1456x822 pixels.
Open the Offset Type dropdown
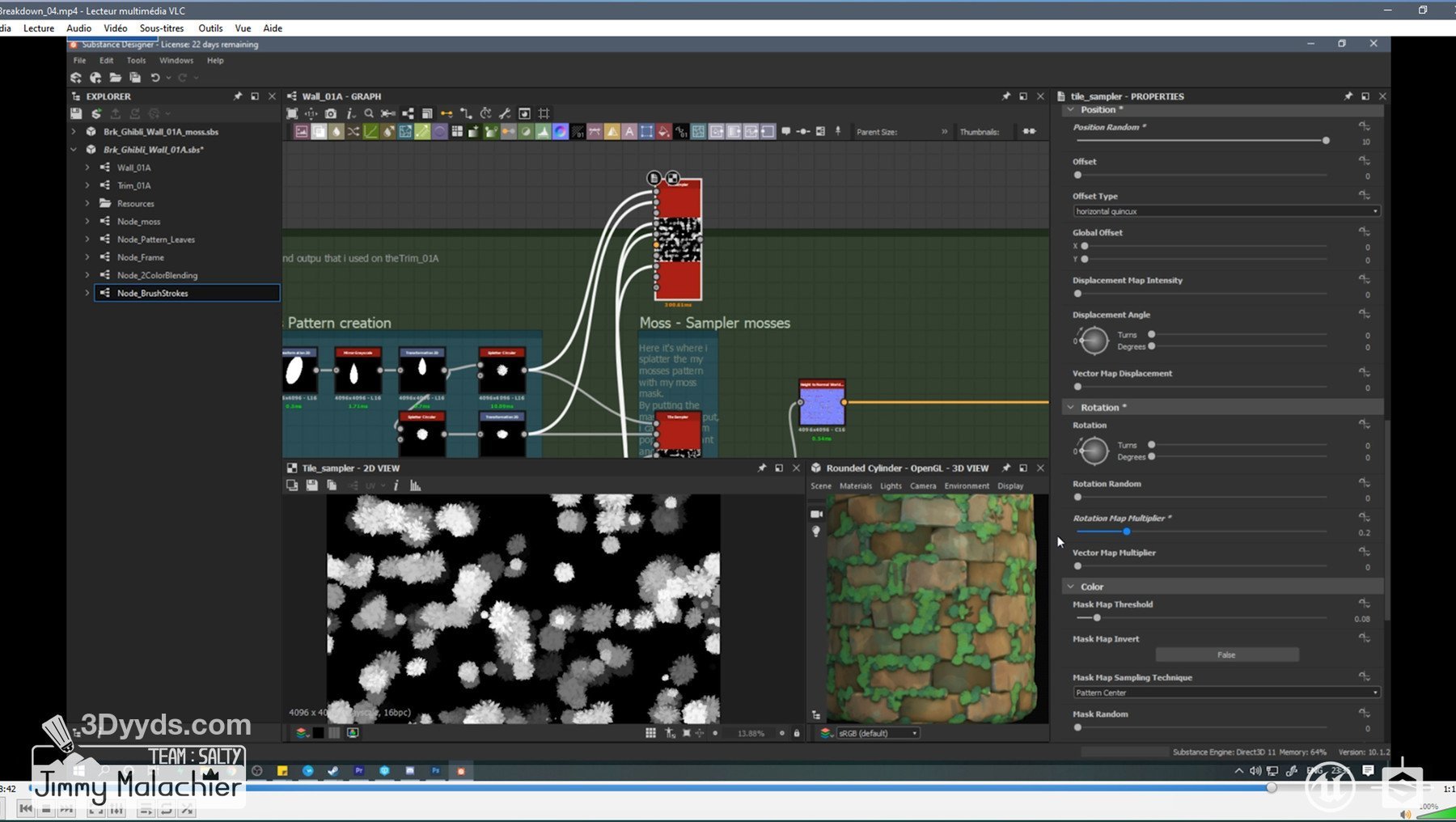click(1225, 211)
